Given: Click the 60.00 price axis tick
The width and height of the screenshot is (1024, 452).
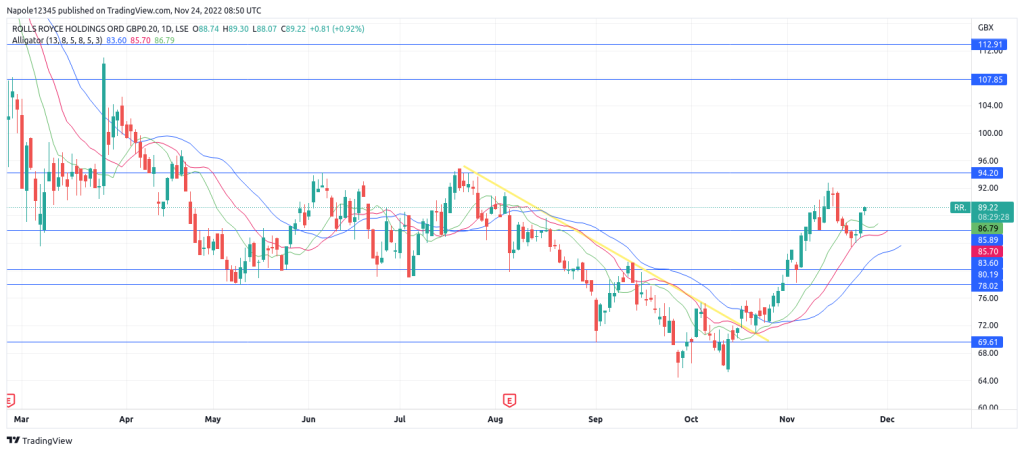Looking at the screenshot, I should (989, 408).
